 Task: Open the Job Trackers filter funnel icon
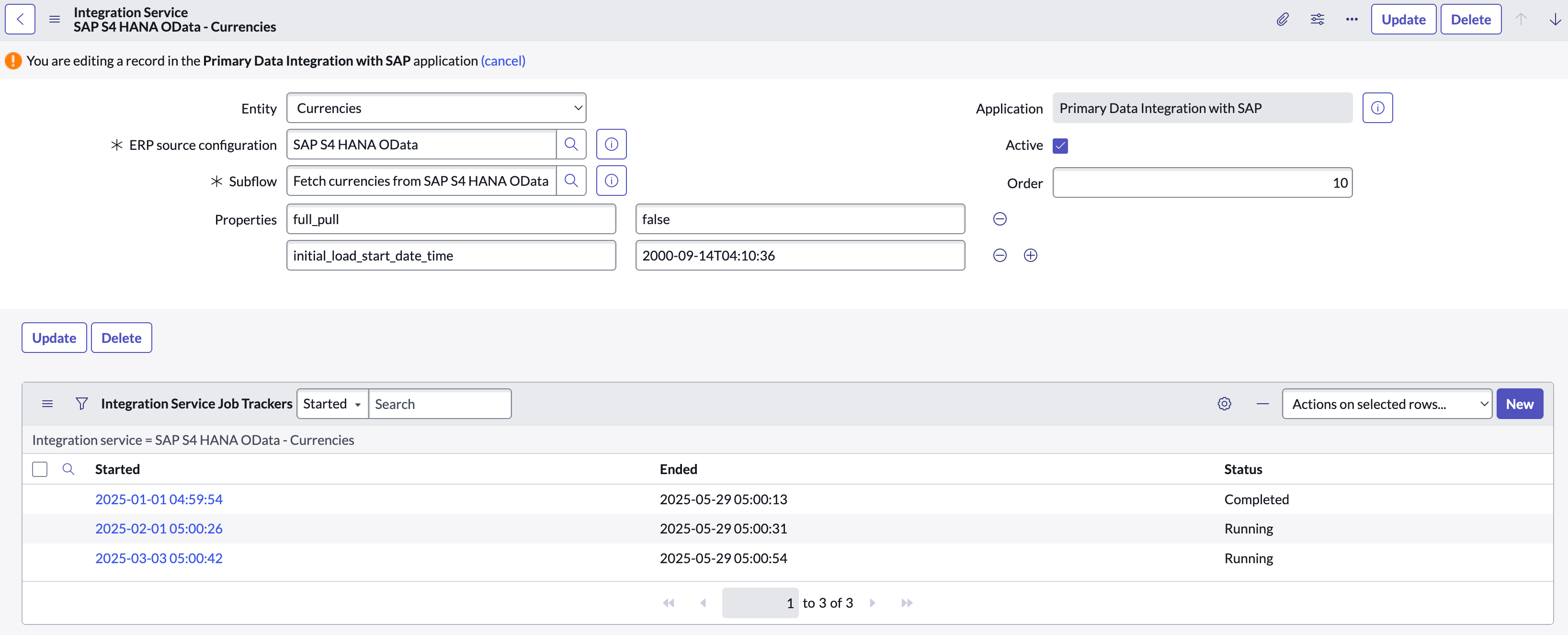coord(81,404)
